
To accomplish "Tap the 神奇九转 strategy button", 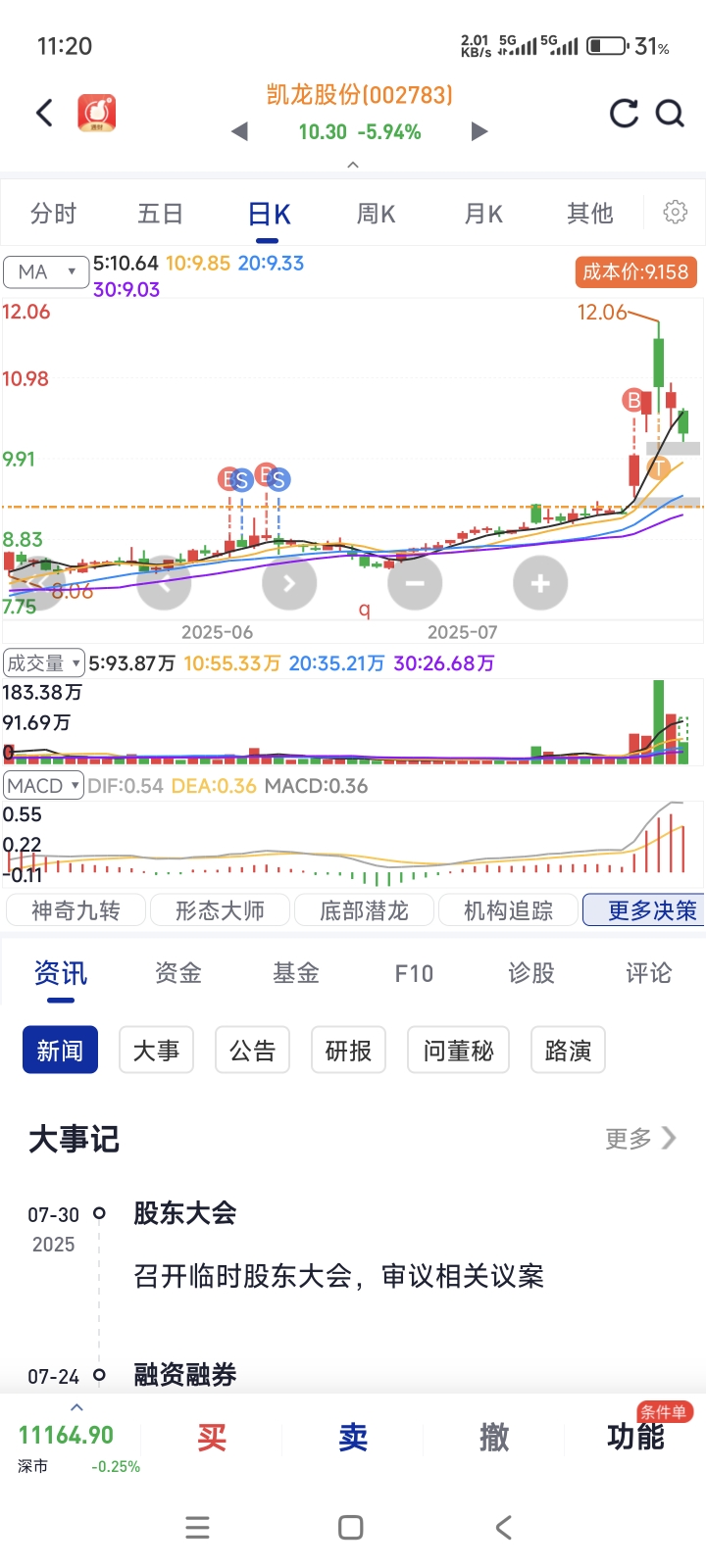I will 76,910.
